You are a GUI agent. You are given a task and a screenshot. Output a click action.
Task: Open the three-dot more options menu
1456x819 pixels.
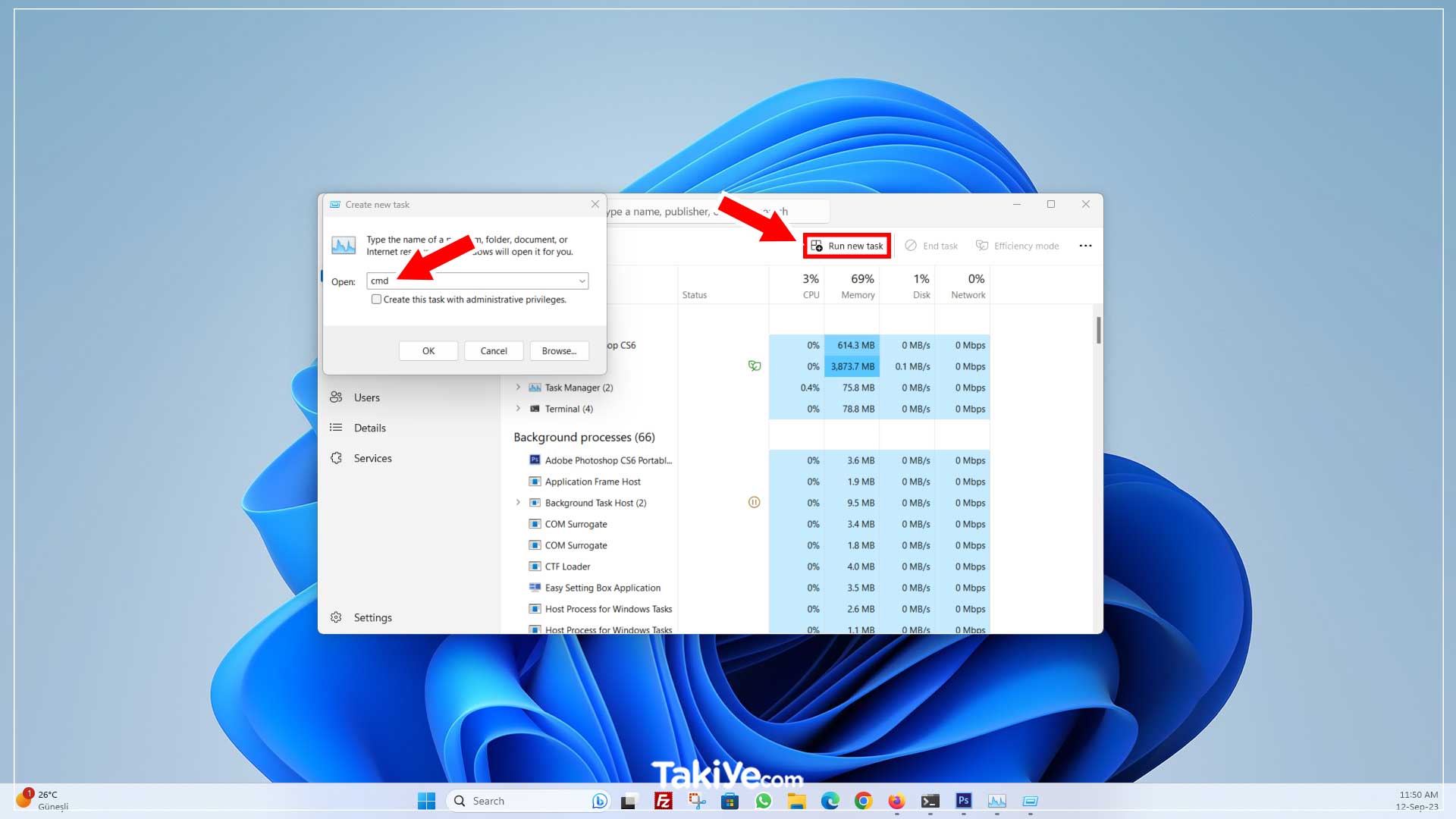point(1085,246)
